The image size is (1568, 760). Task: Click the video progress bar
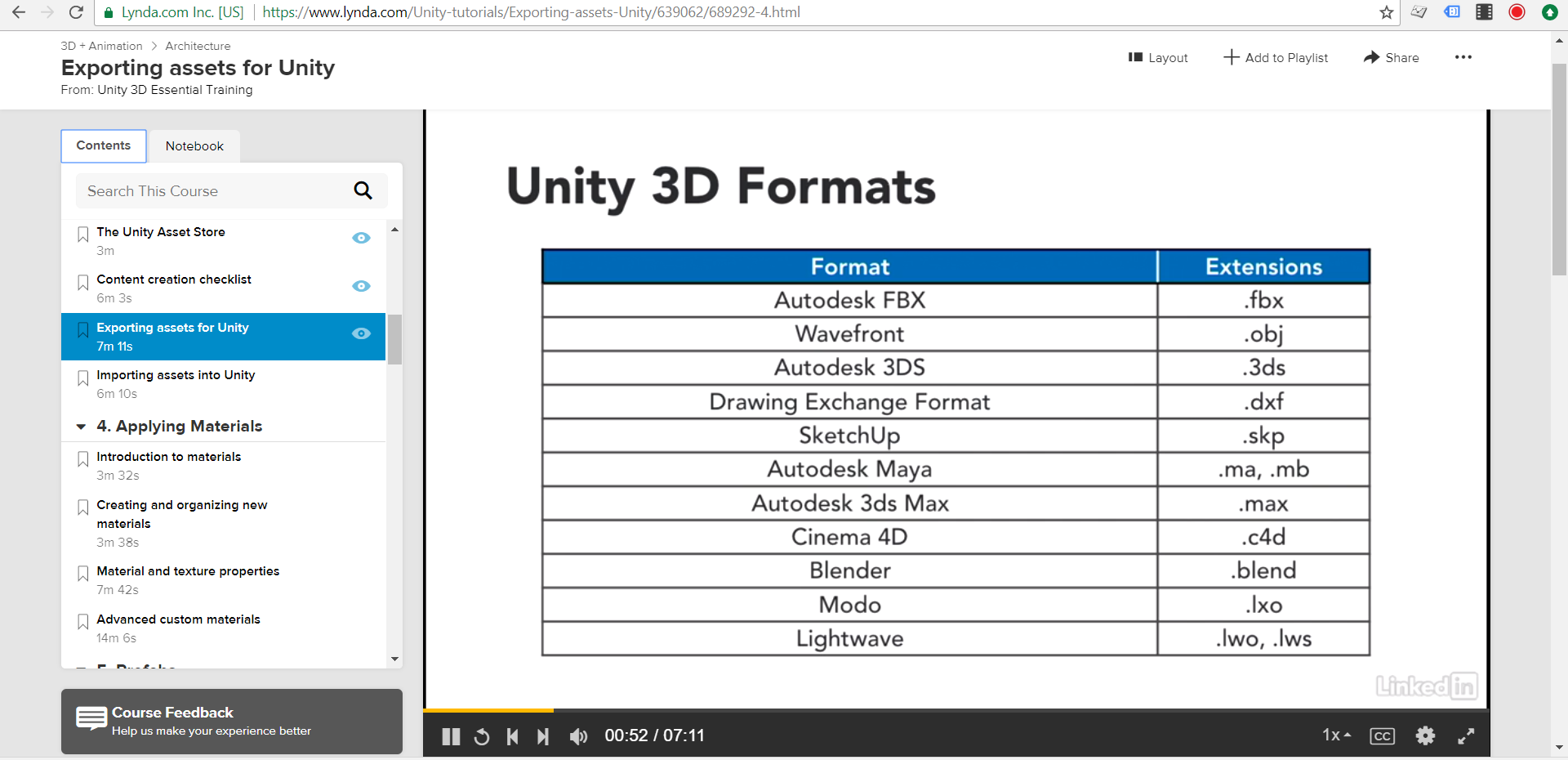click(x=956, y=711)
